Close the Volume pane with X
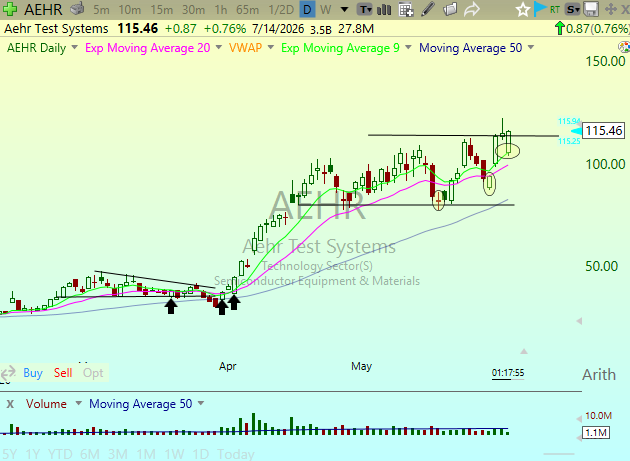Screen dimensions: 630x461 coord(10,404)
